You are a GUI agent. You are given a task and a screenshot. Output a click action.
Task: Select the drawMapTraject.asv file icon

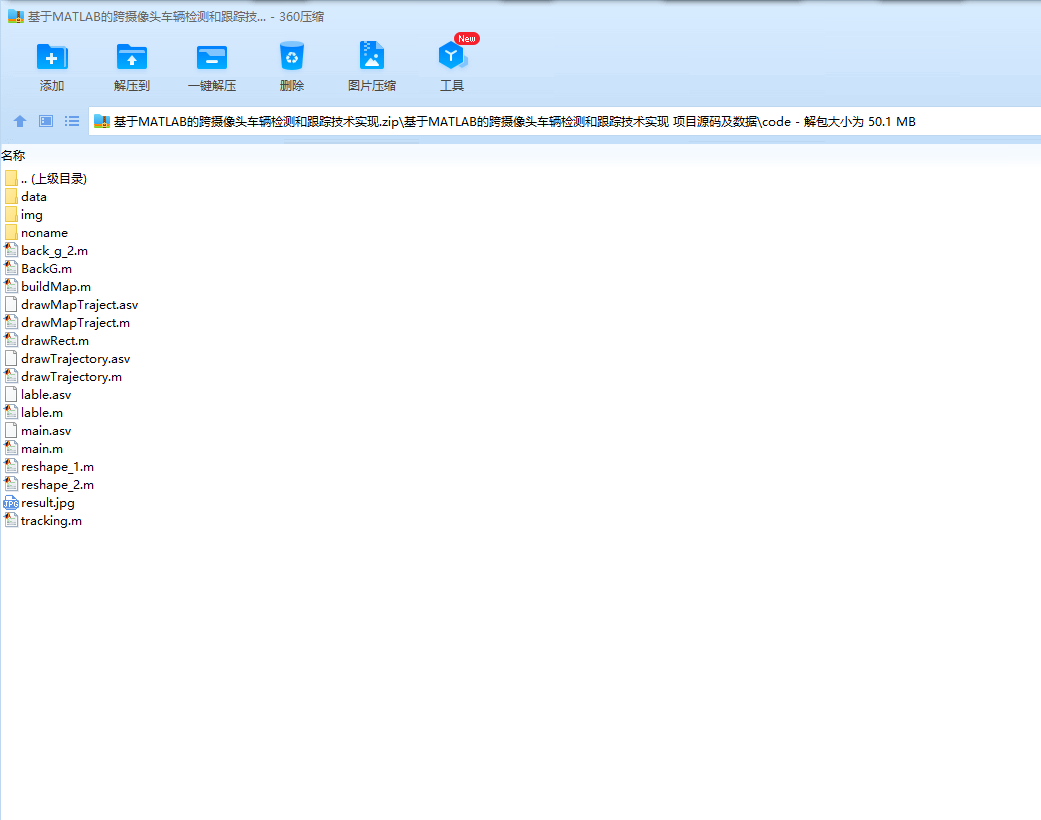coord(11,305)
